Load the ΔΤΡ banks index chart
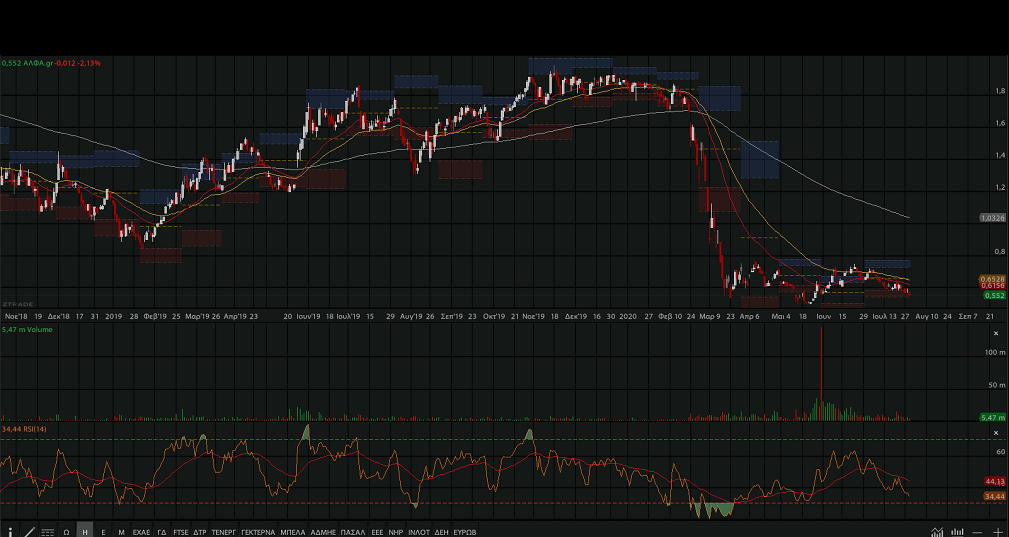This screenshot has height=537, width=1009. click(200, 532)
